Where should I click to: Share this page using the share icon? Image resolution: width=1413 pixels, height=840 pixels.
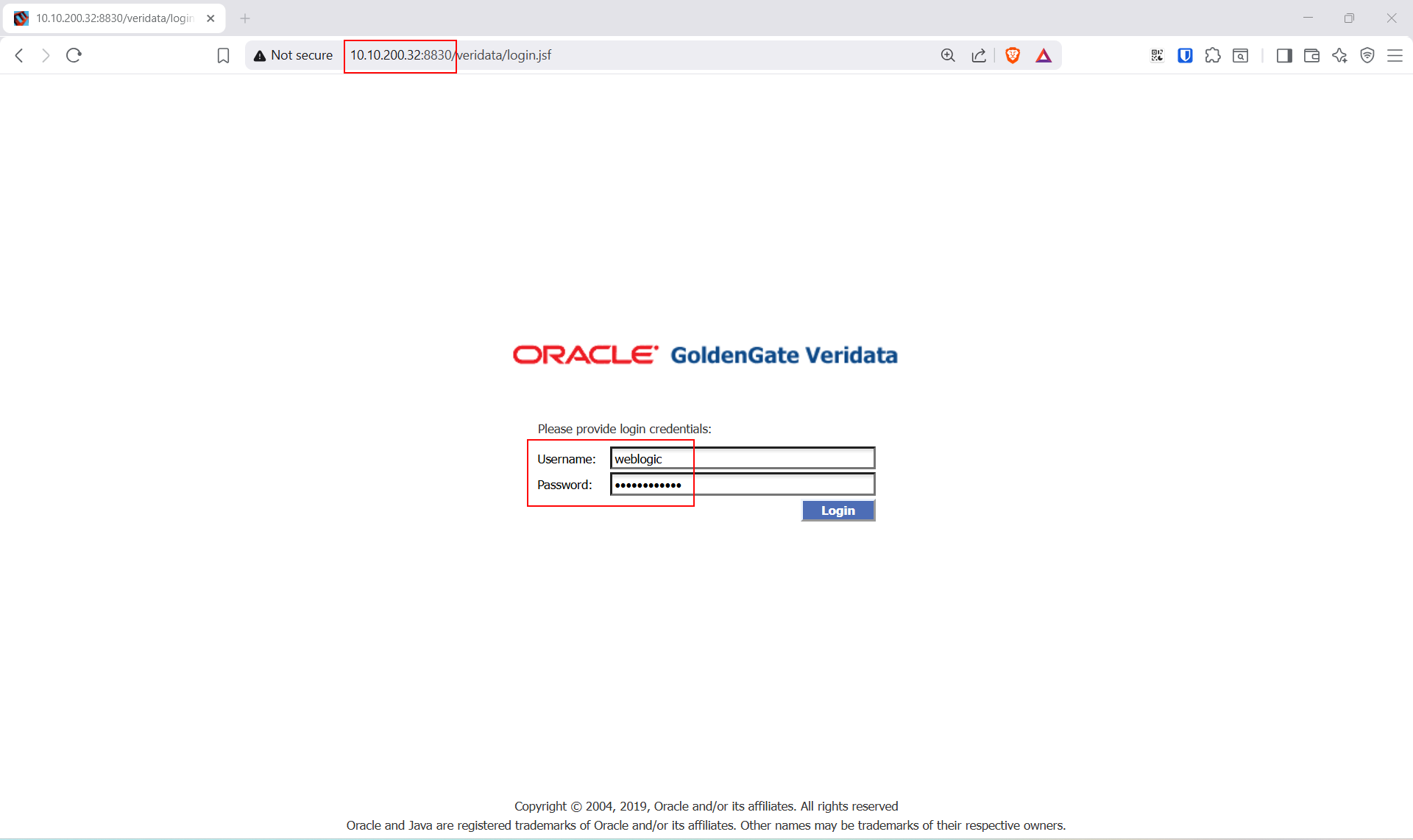979,55
